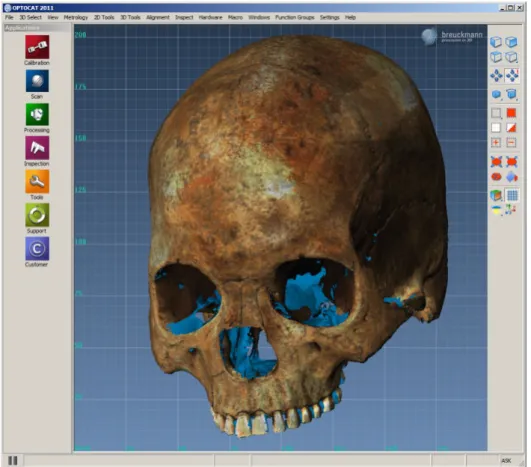Open the Processing application

(x=37, y=114)
